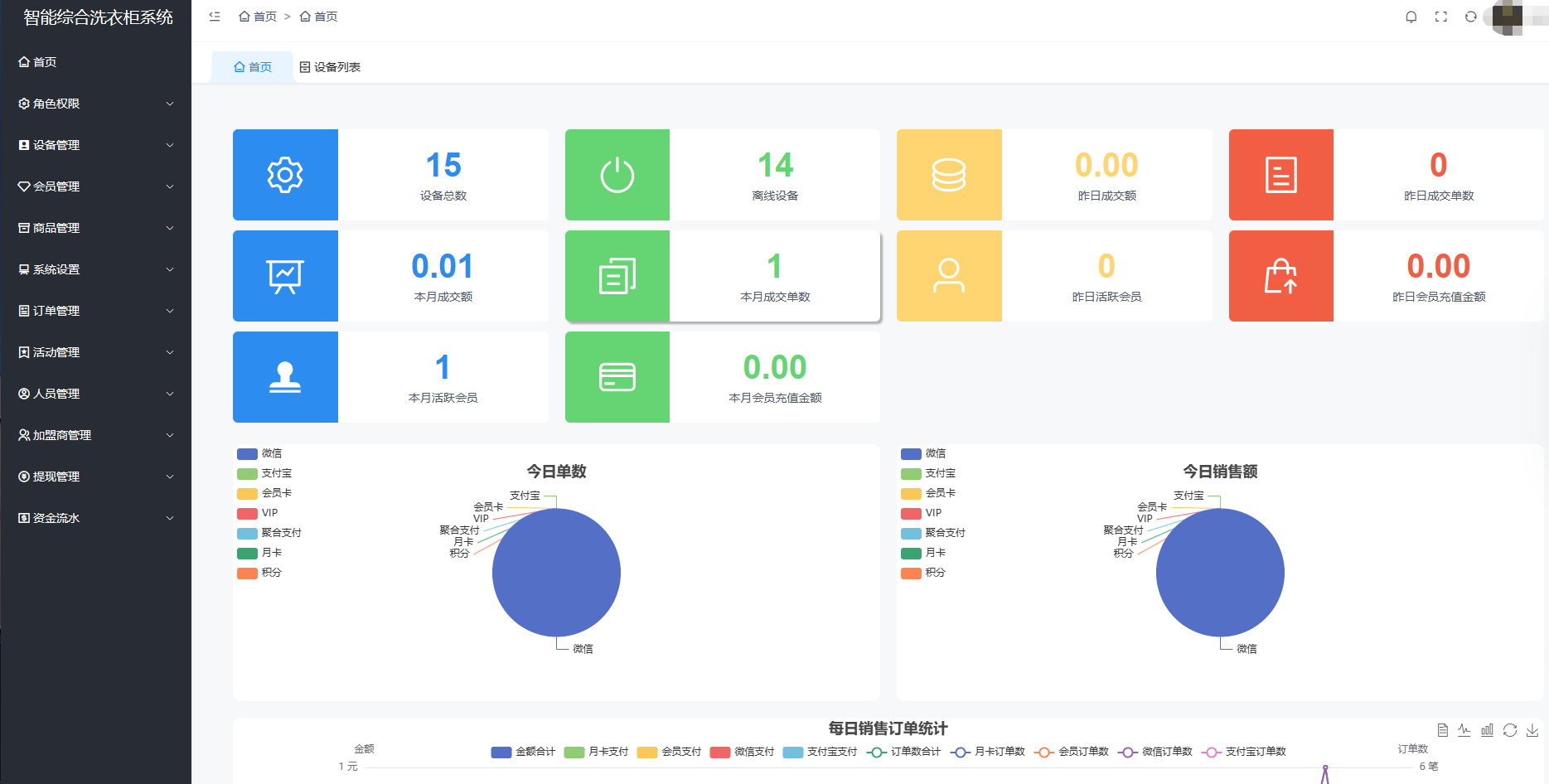The width and height of the screenshot is (1549, 784).
Task: Expand the 订单管理 sidebar menu
Action: [95, 311]
